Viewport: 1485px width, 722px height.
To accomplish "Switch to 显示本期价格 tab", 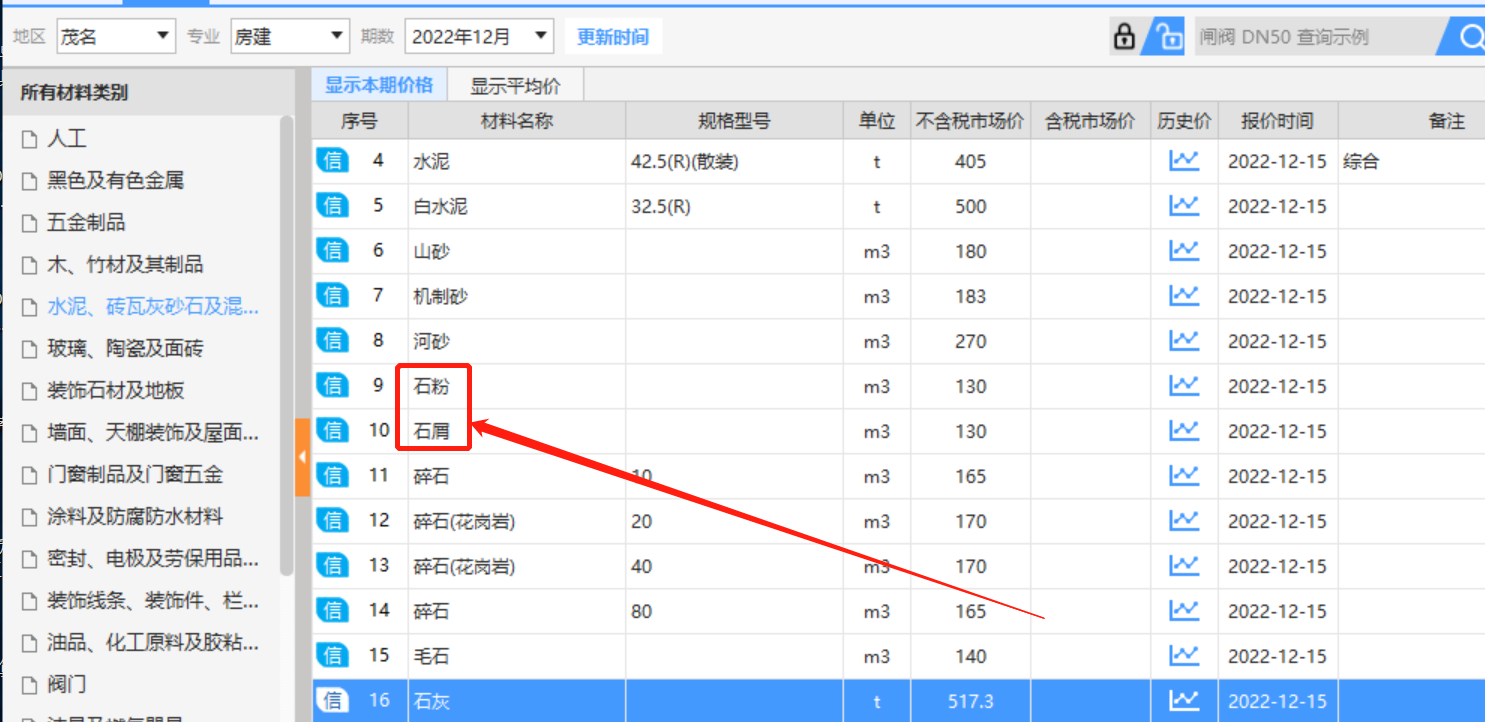I will point(379,85).
